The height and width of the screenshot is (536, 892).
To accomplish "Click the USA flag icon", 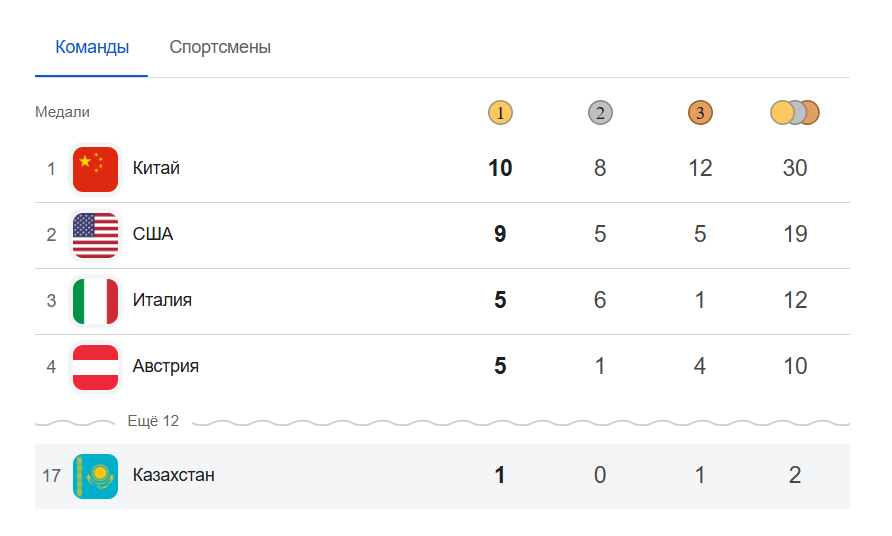I will [96, 234].
